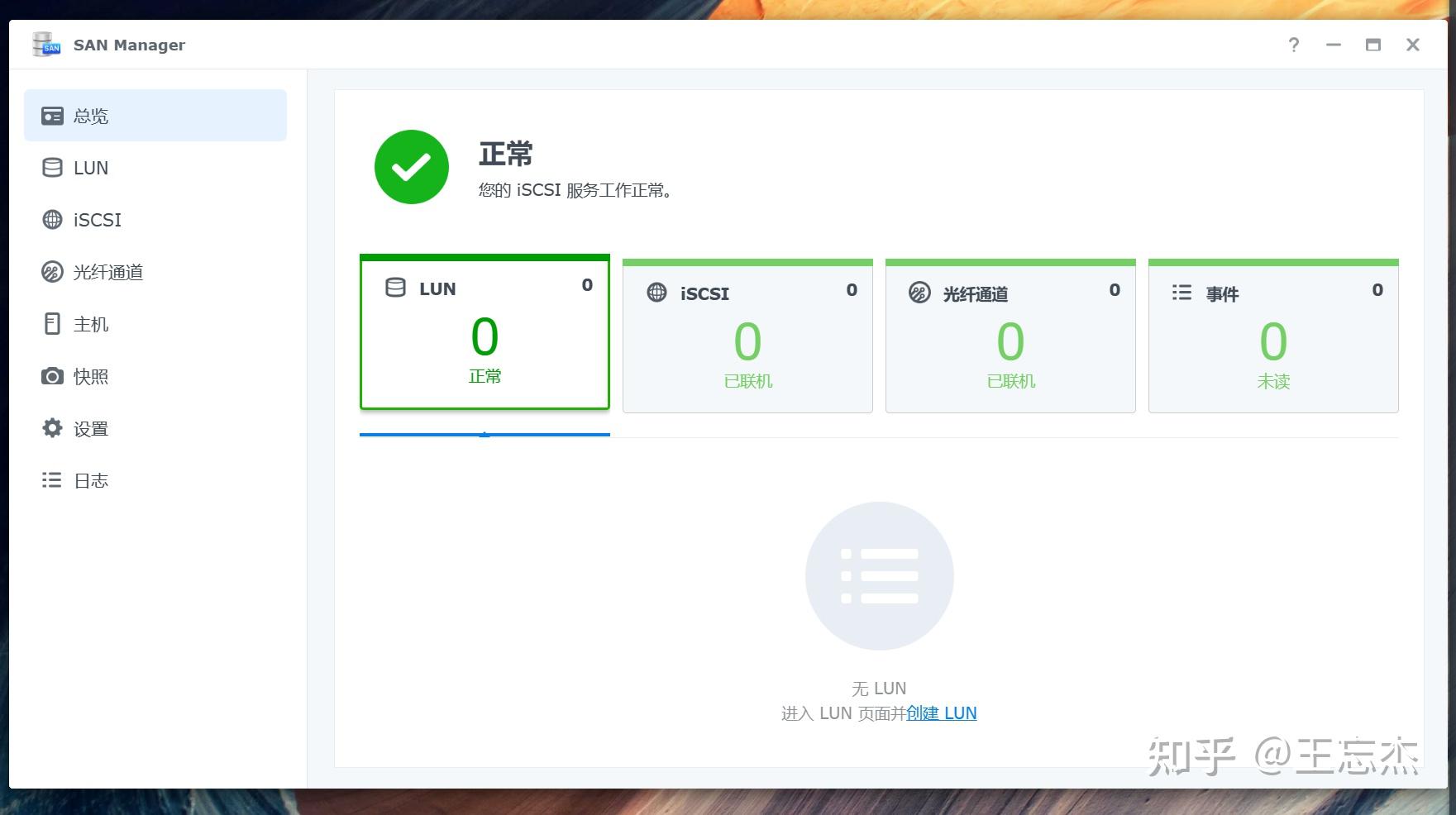The height and width of the screenshot is (815, 1456).
Task: Click the 设置 gear icon
Action: point(52,428)
